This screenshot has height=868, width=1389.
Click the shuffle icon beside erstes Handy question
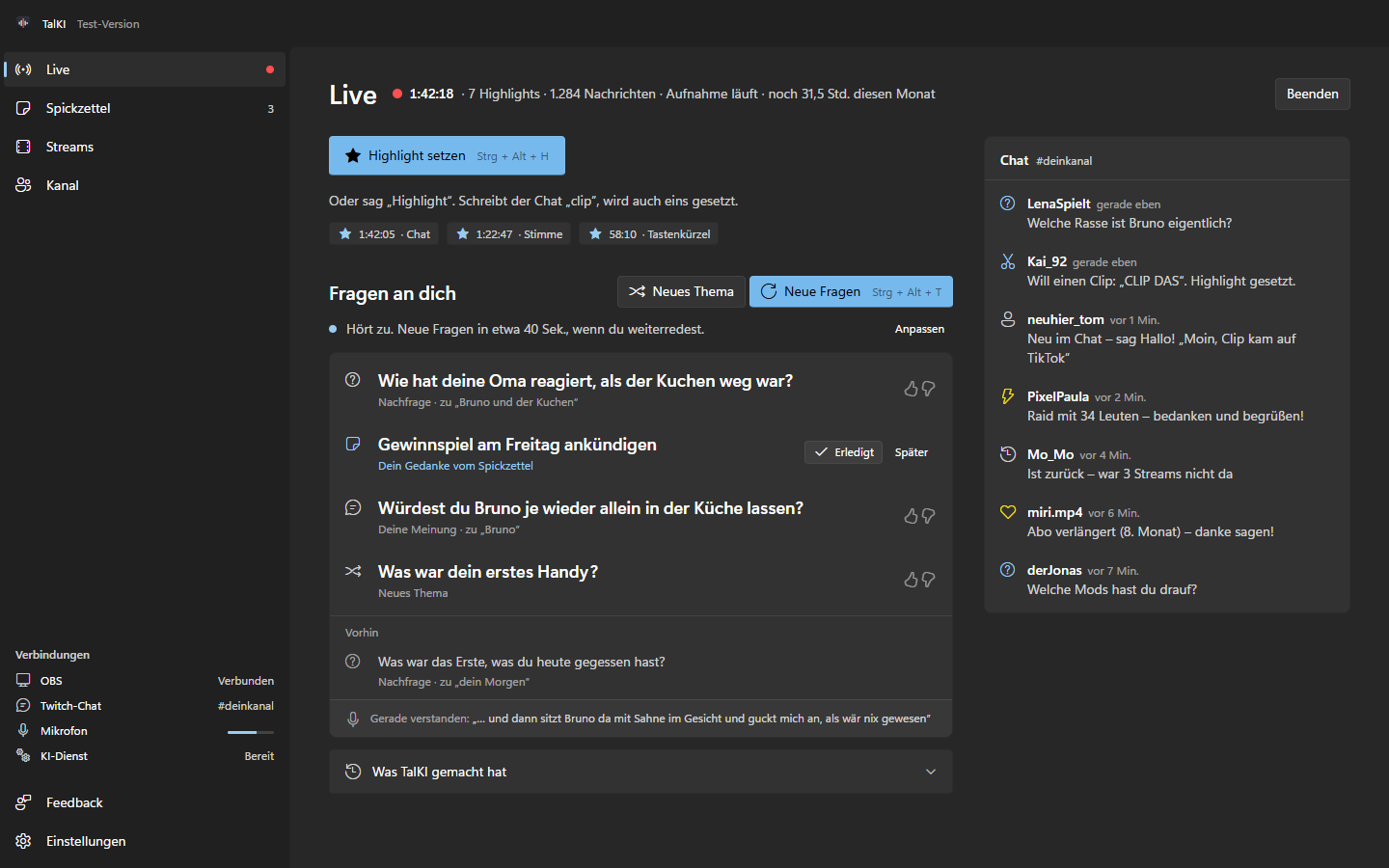[353, 571]
